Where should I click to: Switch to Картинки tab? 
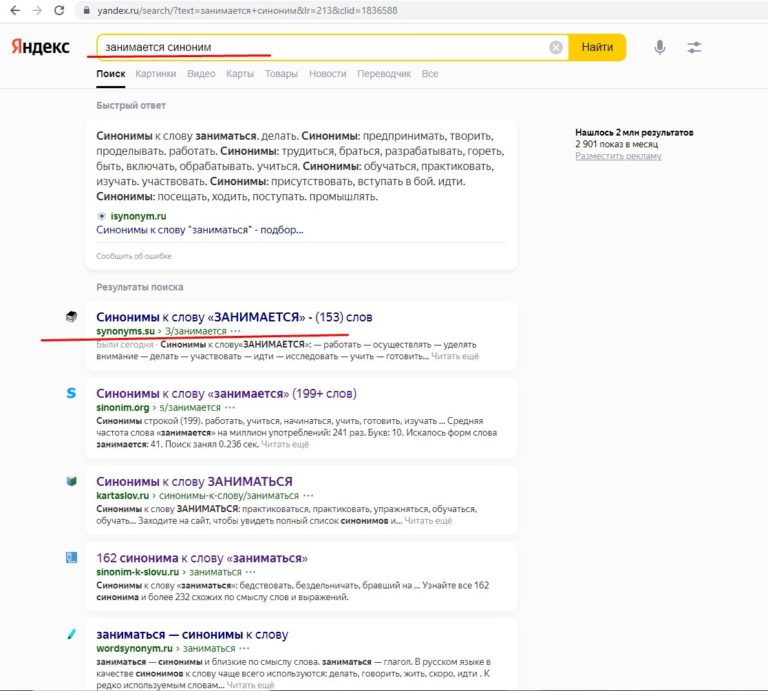pyautogui.click(x=156, y=74)
